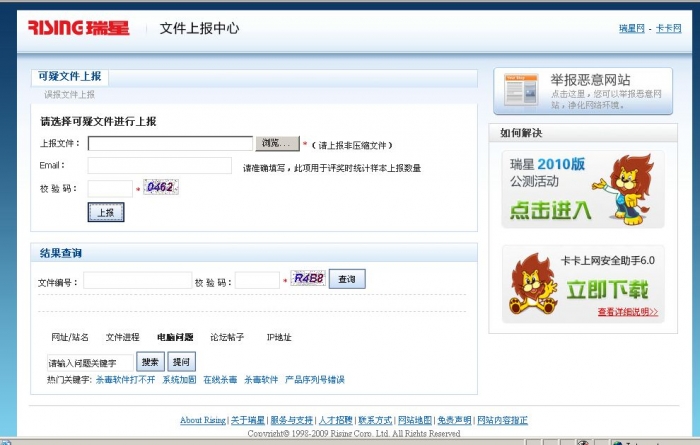Select the 网址/站名 search tab

70,337
